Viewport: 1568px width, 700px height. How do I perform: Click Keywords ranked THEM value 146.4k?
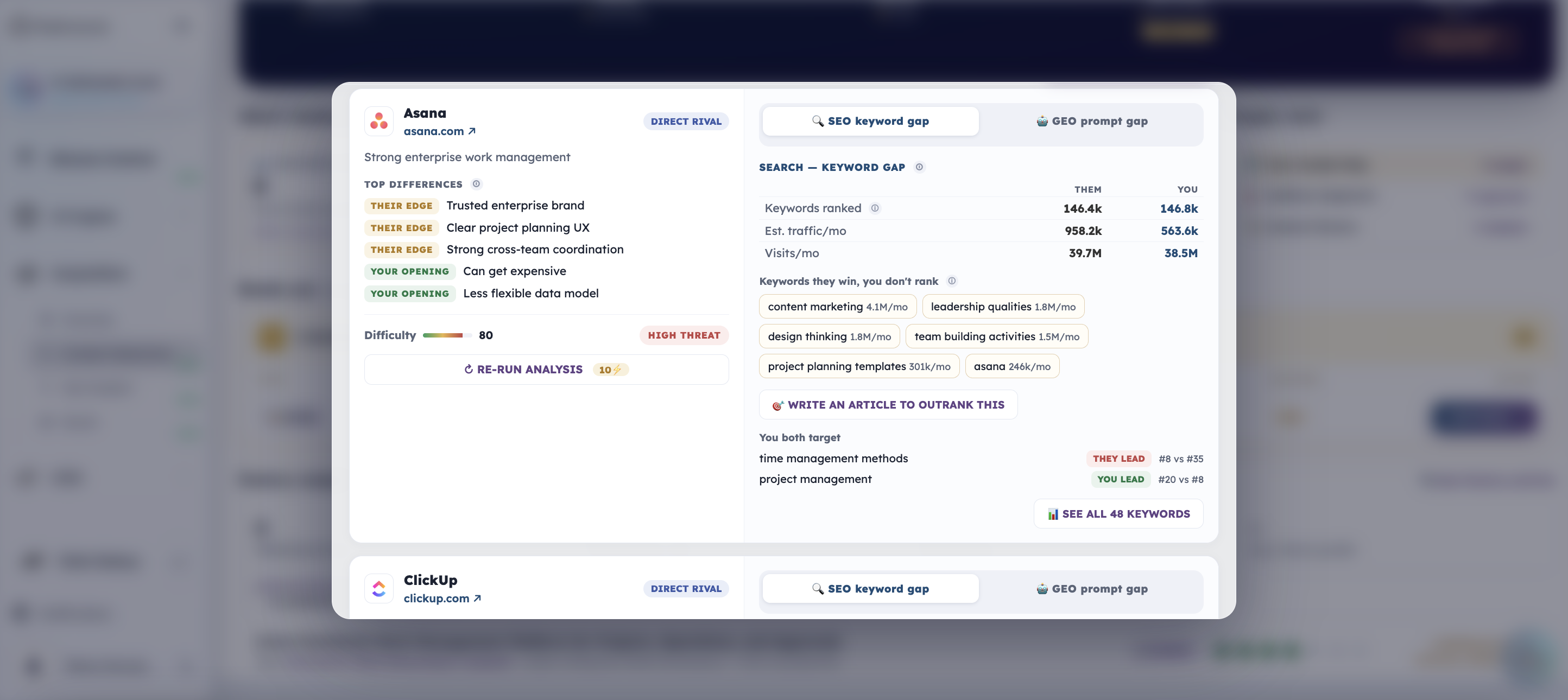click(1082, 208)
